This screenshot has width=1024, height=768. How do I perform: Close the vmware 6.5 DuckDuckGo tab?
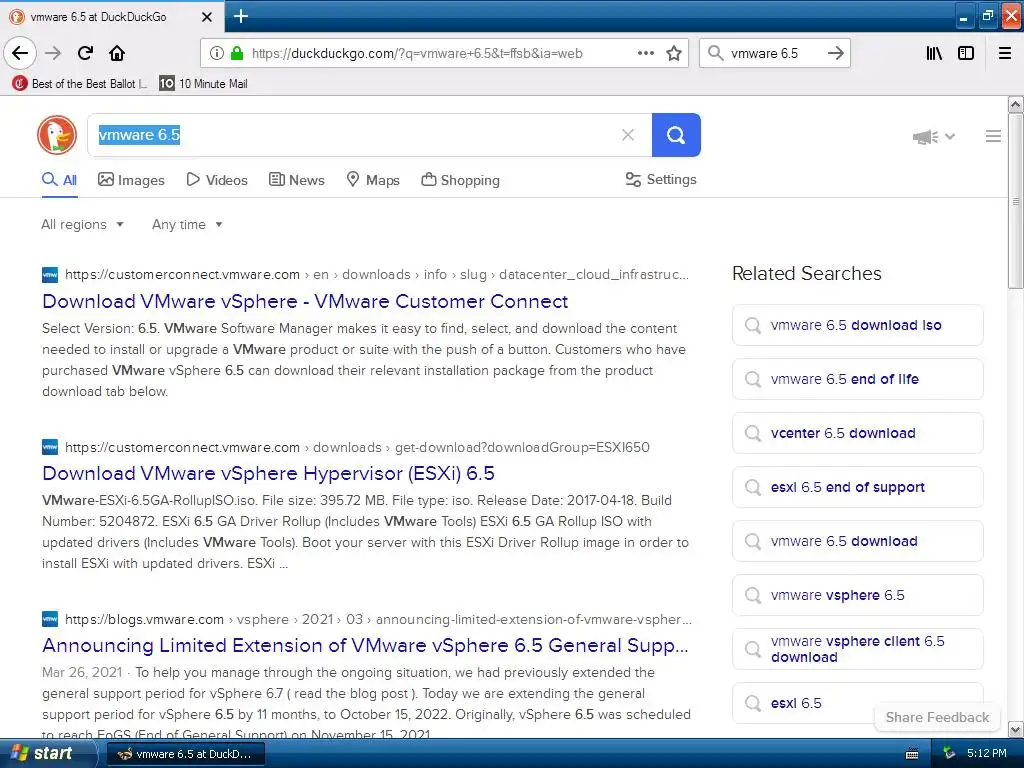(x=206, y=17)
